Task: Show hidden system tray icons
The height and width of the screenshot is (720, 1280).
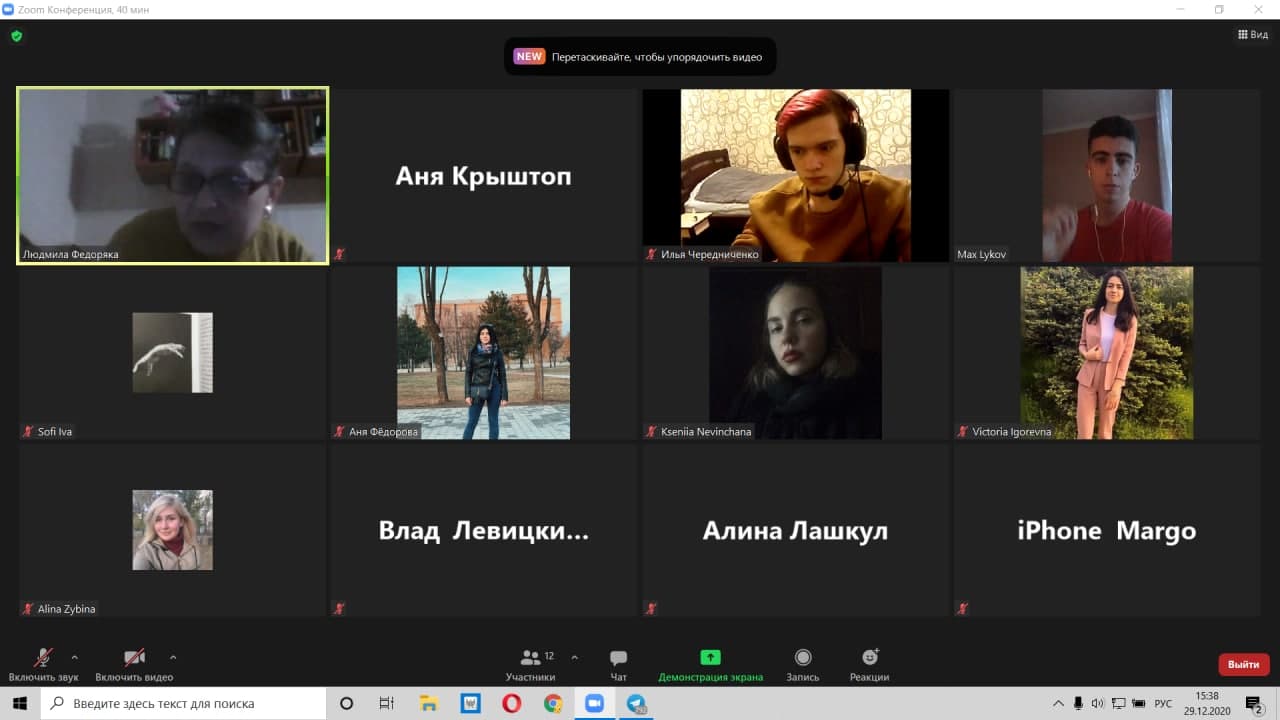Action: click(x=1058, y=703)
